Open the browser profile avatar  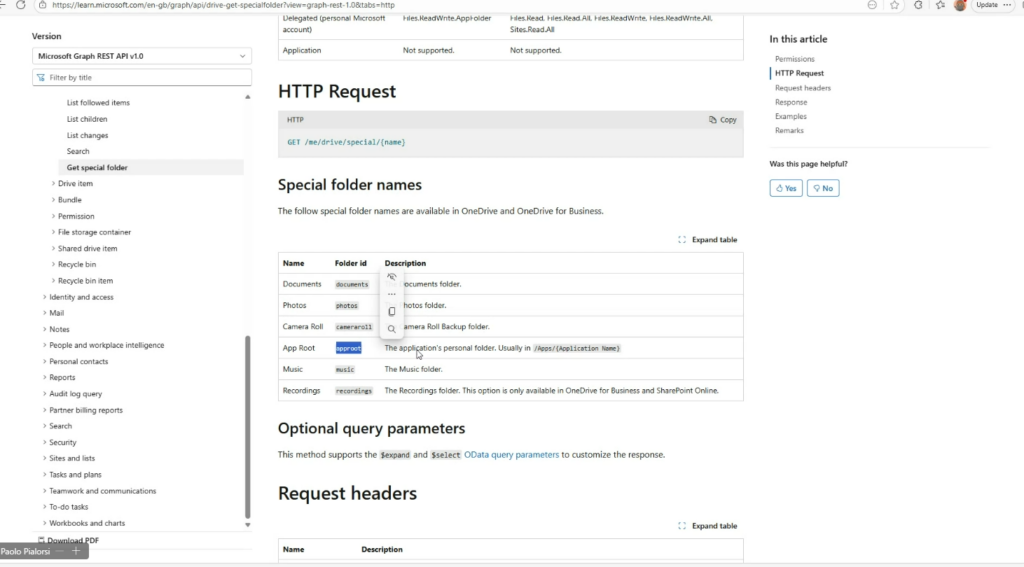click(x=960, y=5)
